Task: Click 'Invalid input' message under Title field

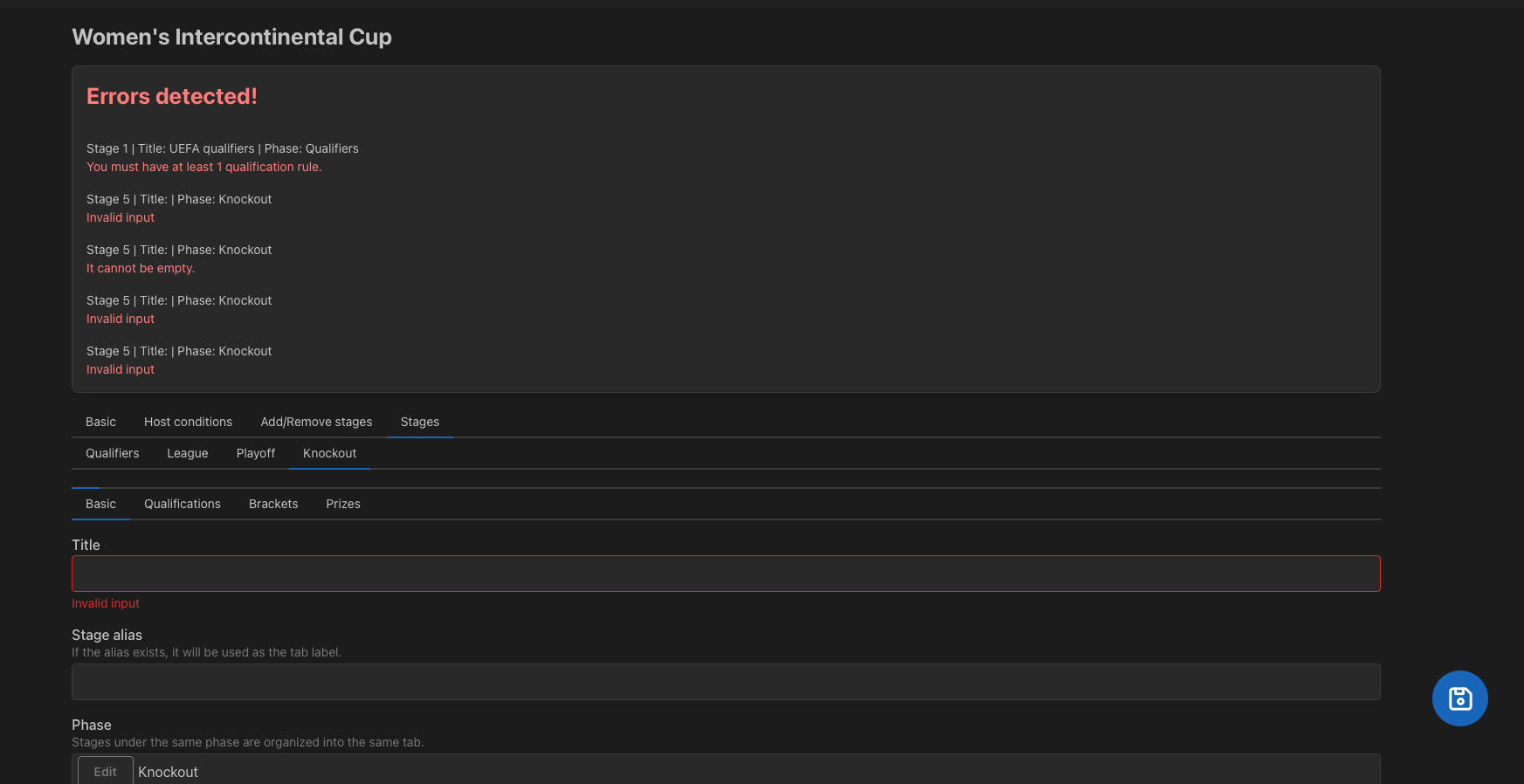Action: [x=105, y=603]
